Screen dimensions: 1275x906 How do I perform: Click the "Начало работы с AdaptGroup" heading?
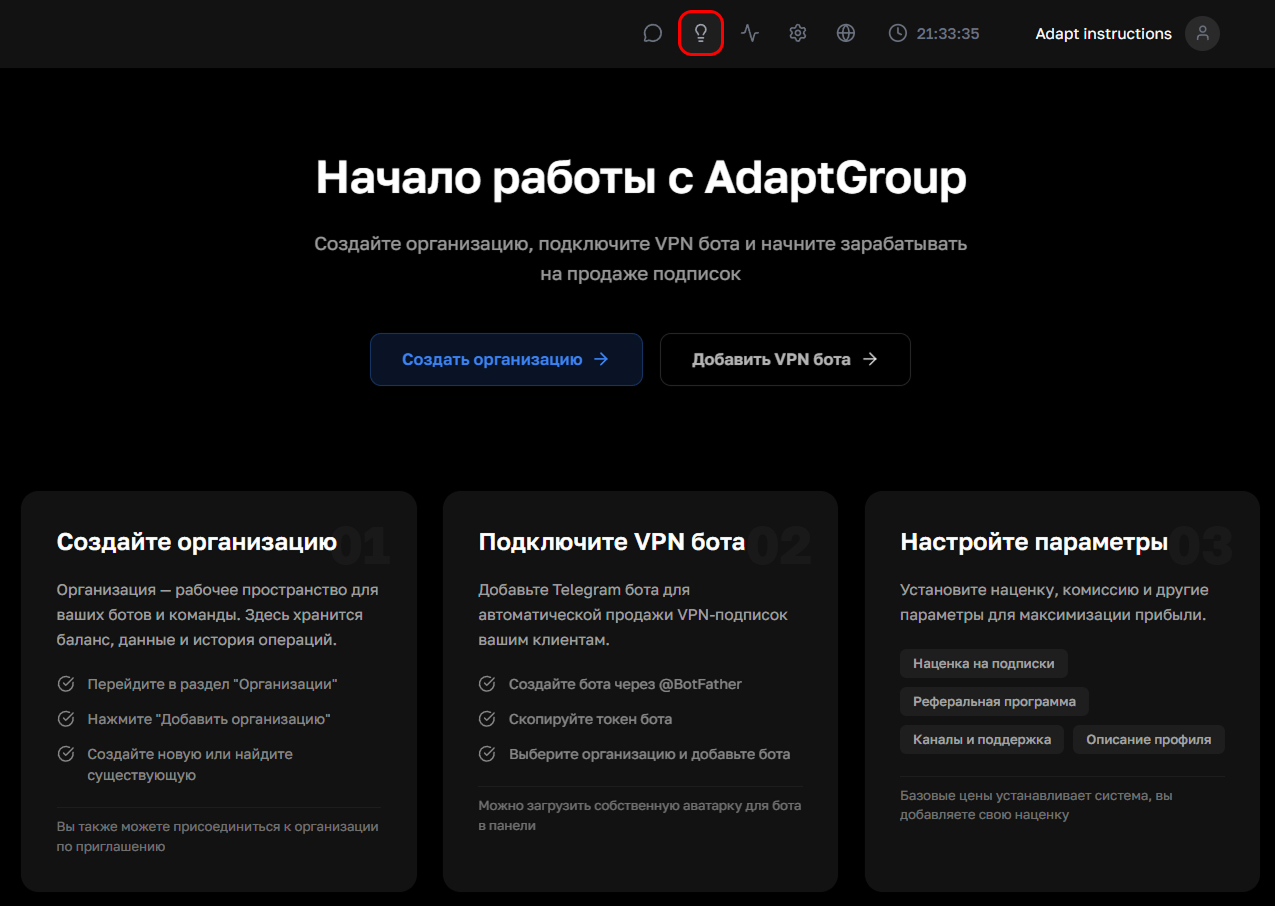(x=641, y=179)
